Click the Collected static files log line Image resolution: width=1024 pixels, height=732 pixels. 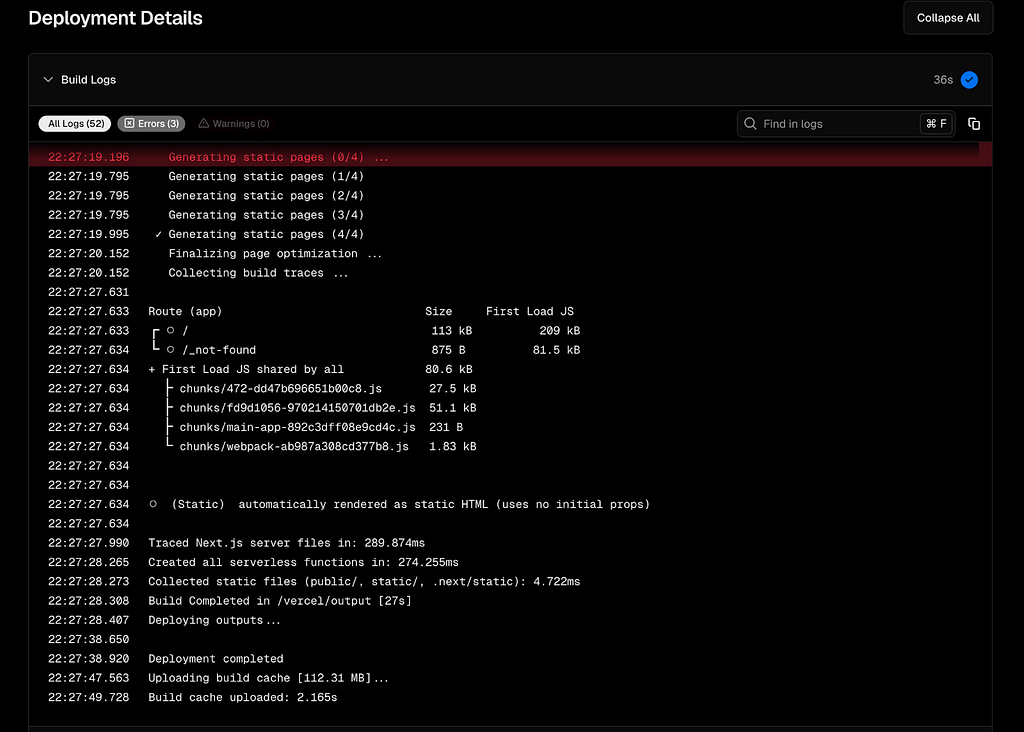pos(510,581)
